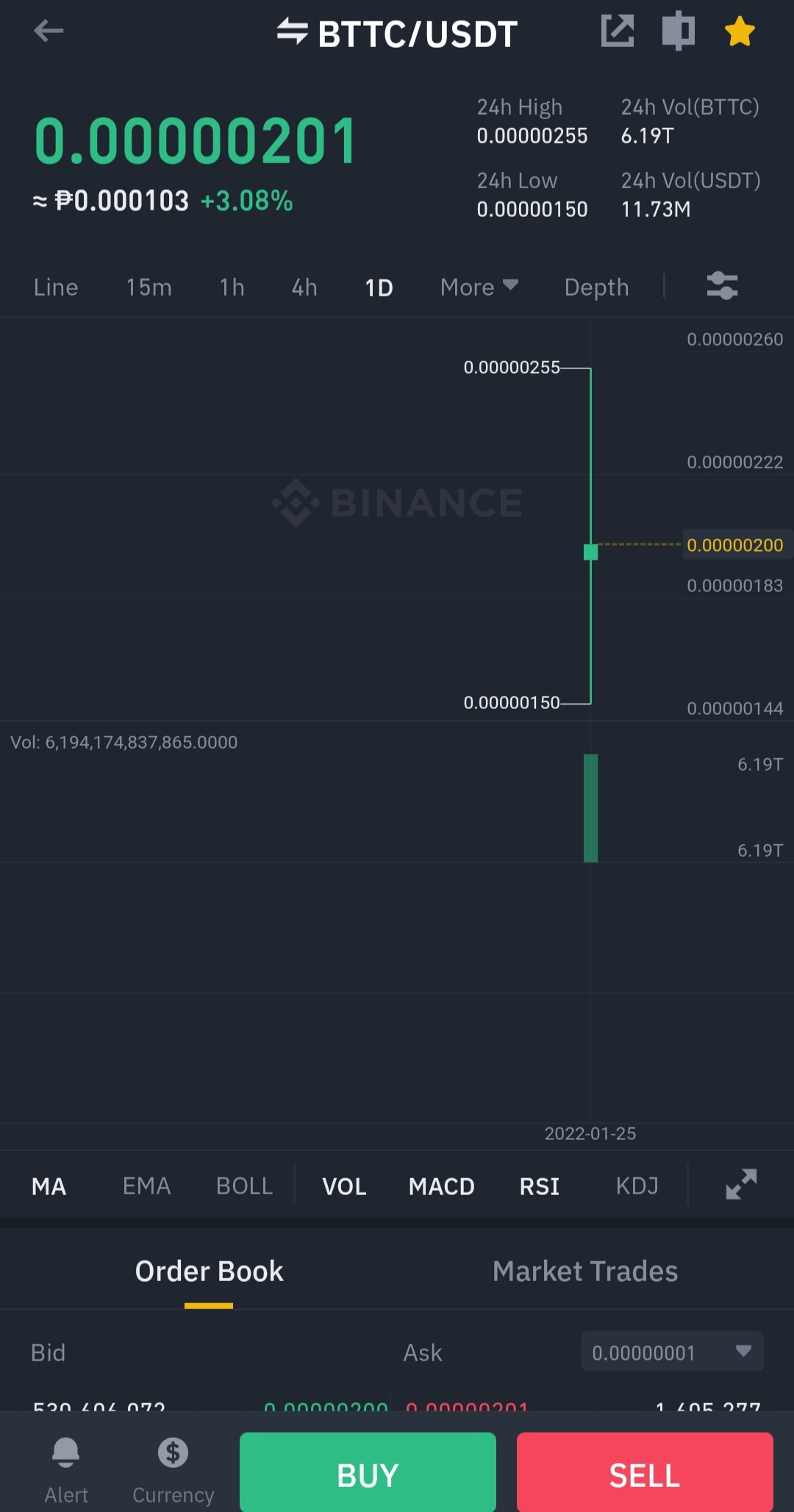Viewport: 794px width, 1512px height.
Task: Select the 1h interval
Action: [x=232, y=288]
